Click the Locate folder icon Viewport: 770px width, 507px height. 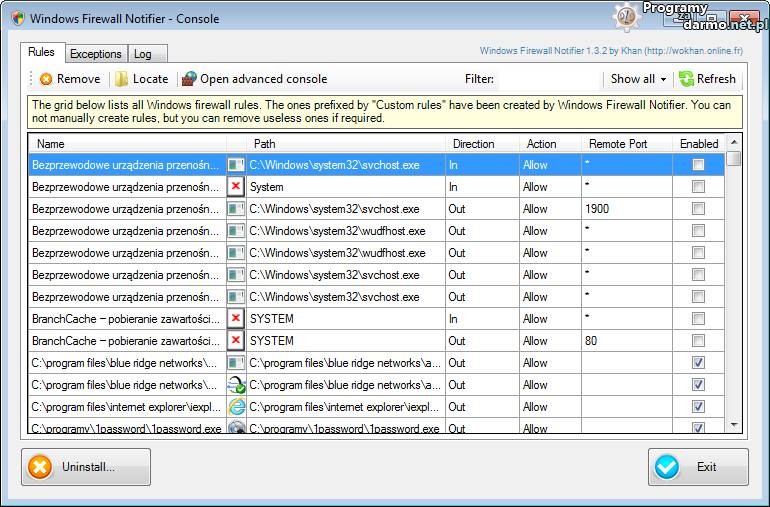(121, 79)
